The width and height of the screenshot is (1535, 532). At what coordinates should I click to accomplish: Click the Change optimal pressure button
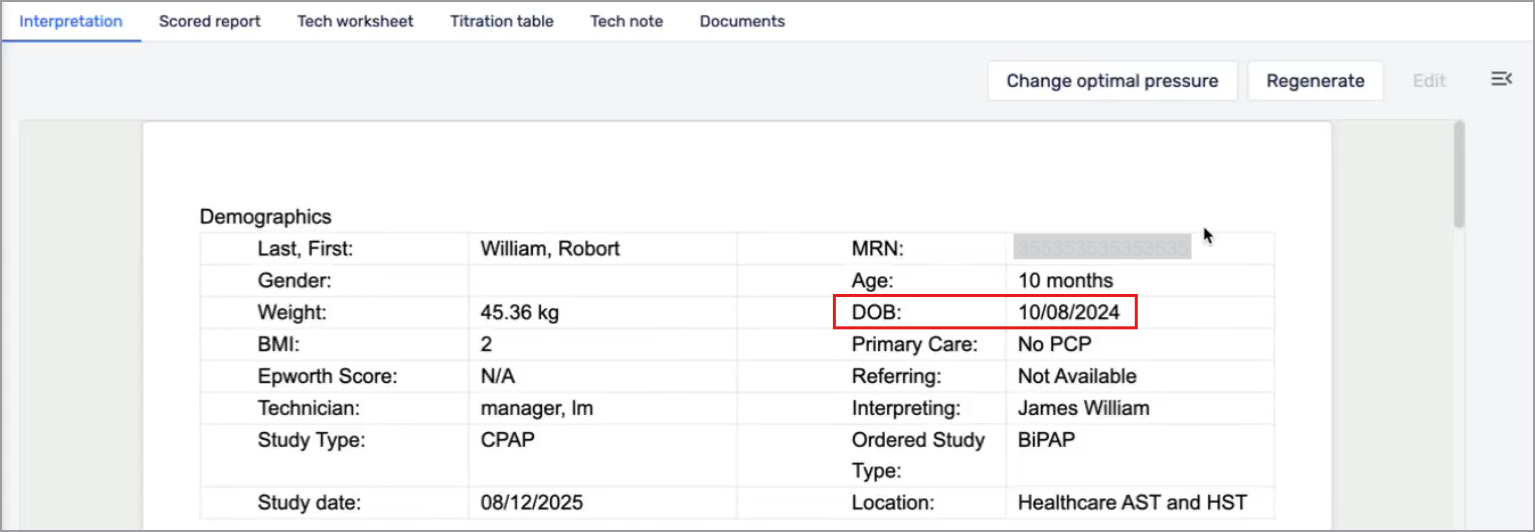[x=1112, y=81]
